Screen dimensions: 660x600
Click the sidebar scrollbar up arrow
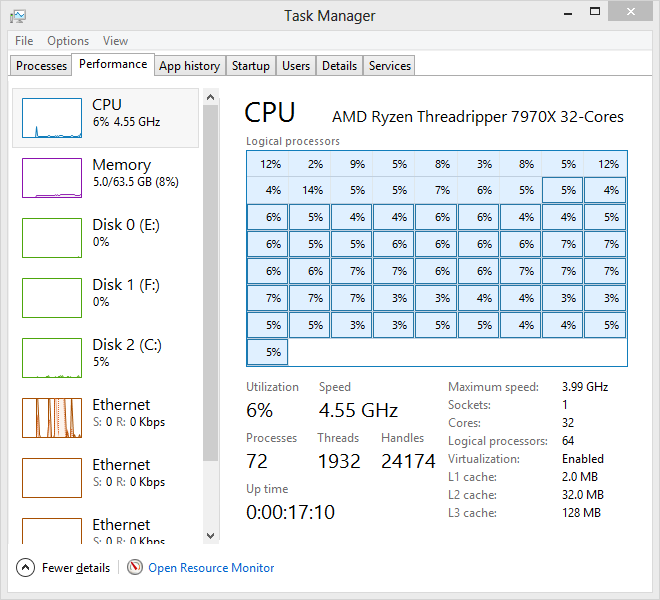210,97
